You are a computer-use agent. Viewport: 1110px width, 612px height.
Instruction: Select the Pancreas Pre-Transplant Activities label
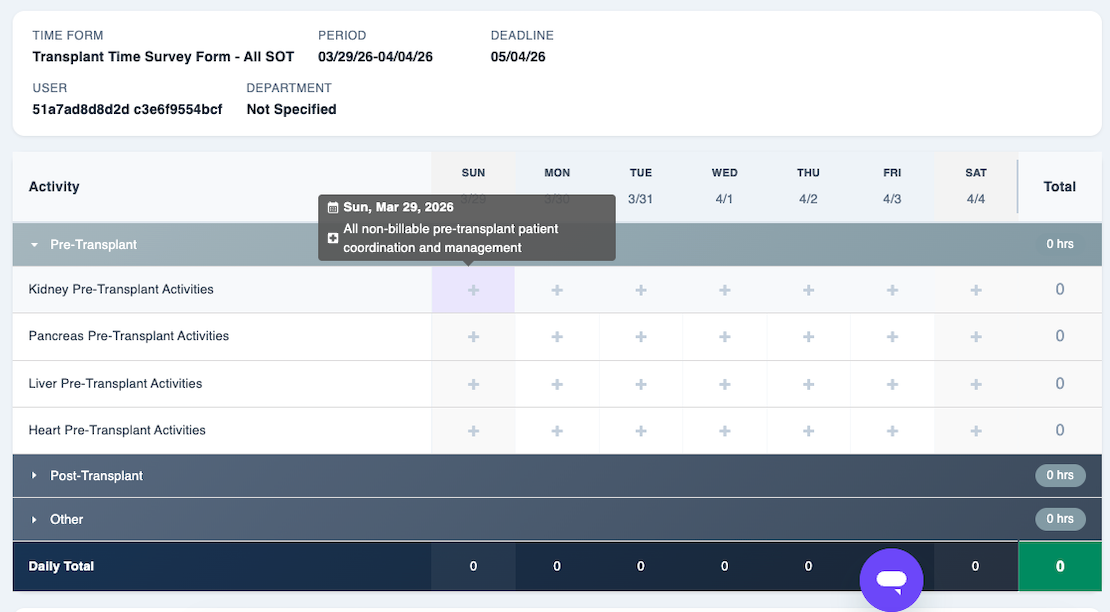129,336
